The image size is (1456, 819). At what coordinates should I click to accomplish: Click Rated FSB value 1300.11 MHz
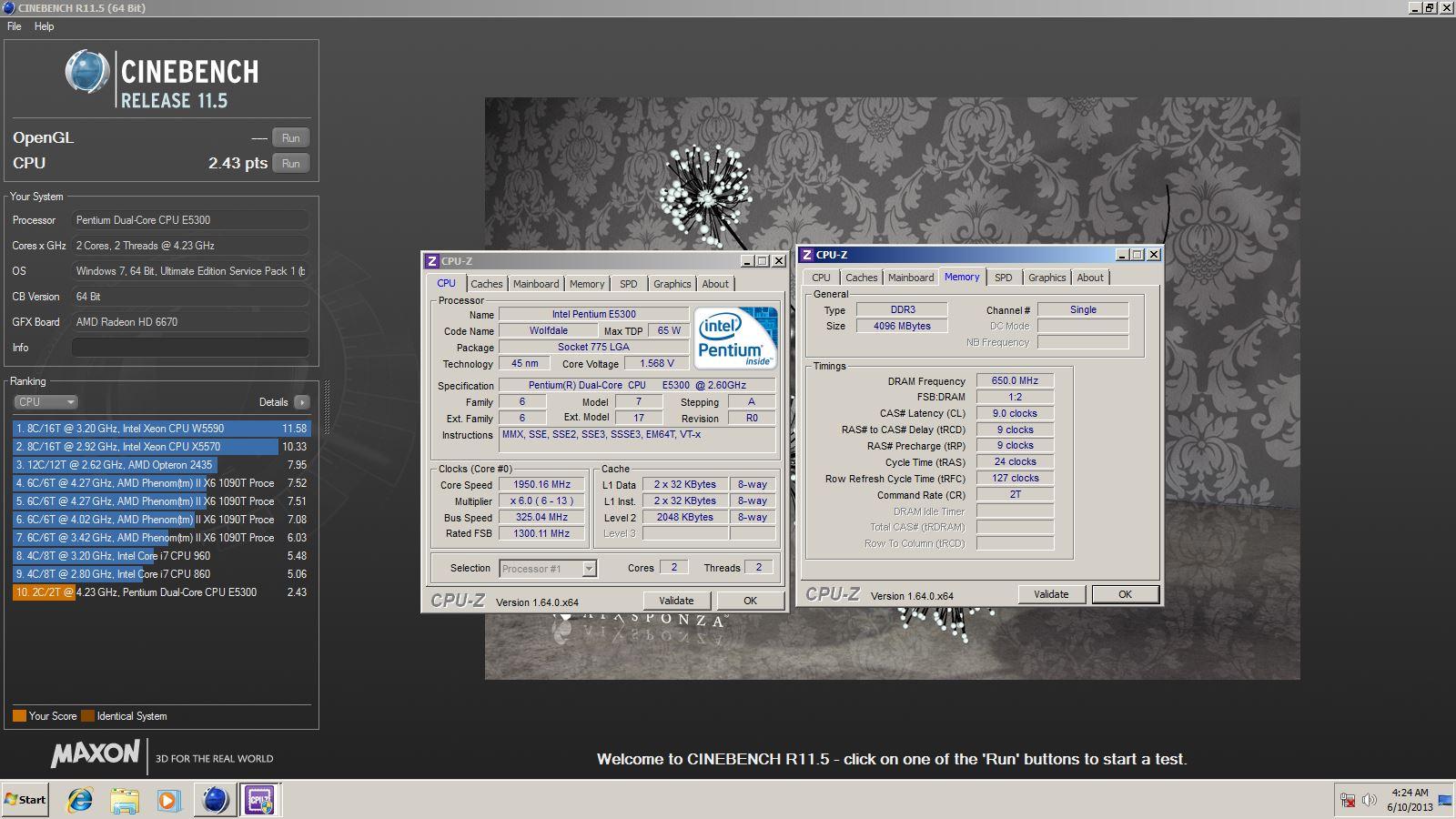[x=542, y=534]
